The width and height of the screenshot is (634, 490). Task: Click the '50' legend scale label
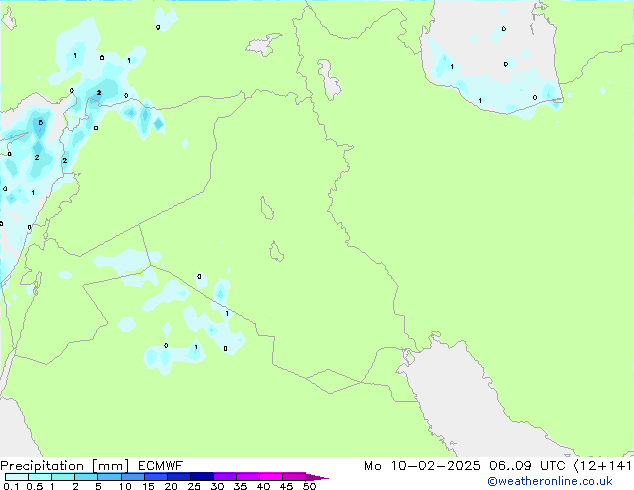[309, 486]
